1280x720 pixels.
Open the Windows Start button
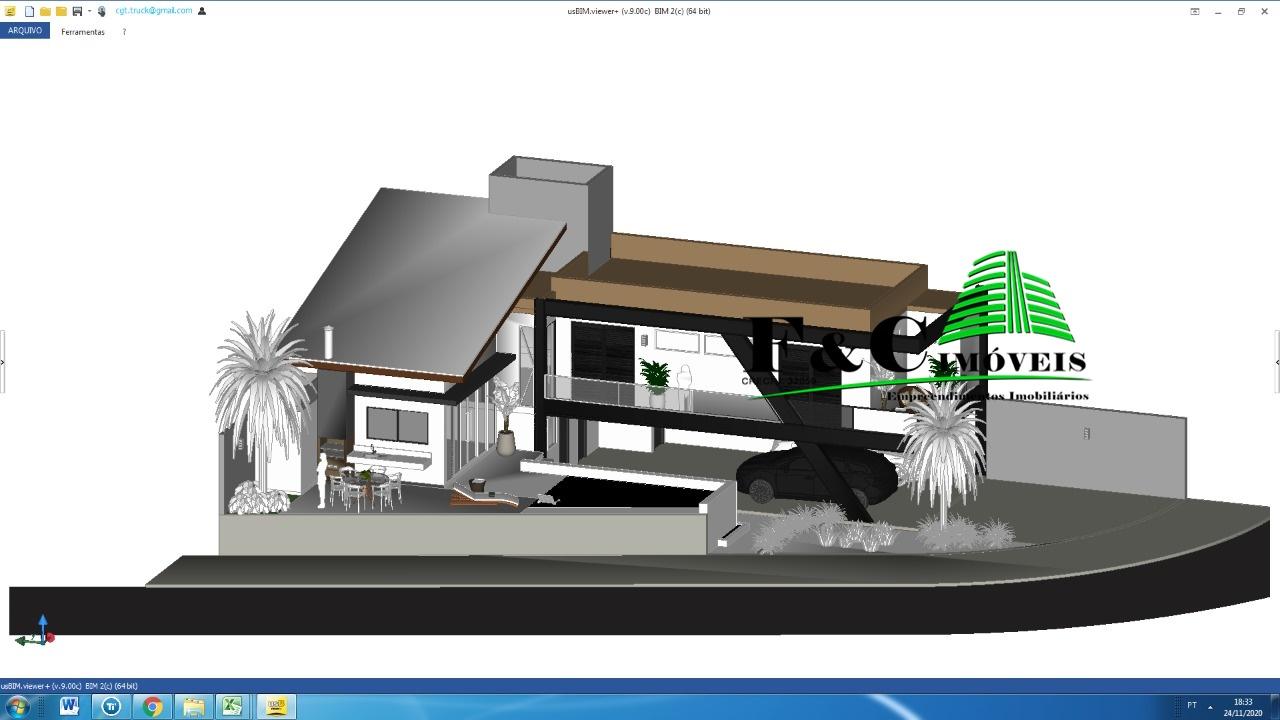coord(17,707)
